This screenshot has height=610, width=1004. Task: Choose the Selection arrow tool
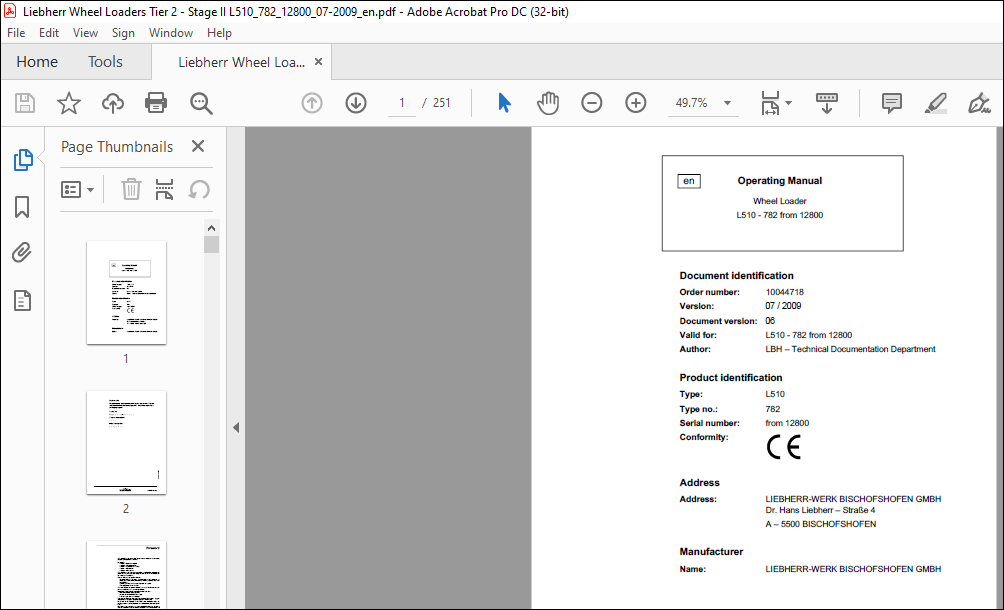505,103
